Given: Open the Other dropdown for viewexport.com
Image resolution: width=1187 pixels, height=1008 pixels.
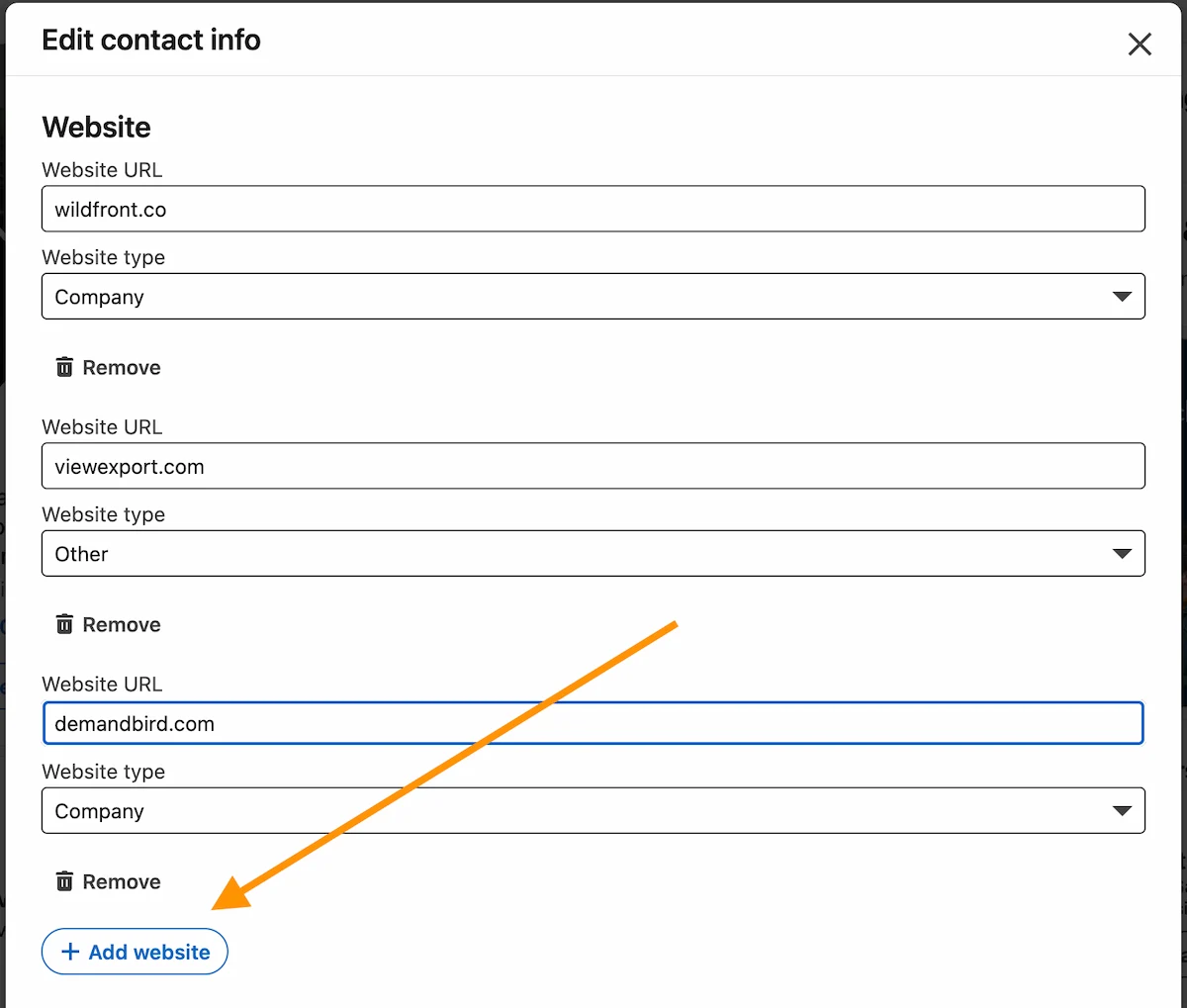Looking at the screenshot, I should (593, 553).
